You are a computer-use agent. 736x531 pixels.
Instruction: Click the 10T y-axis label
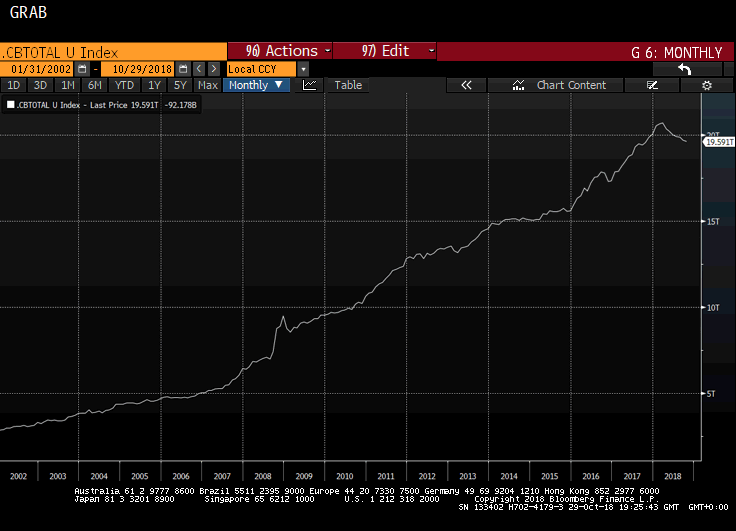click(x=713, y=308)
